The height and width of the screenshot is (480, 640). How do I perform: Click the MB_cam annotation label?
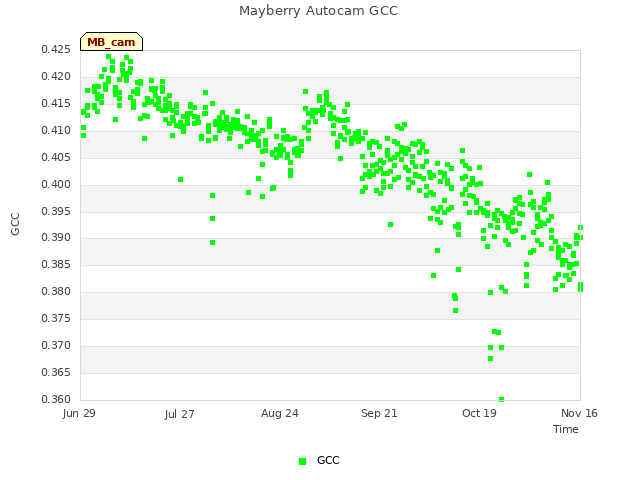click(x=111, y=42)
